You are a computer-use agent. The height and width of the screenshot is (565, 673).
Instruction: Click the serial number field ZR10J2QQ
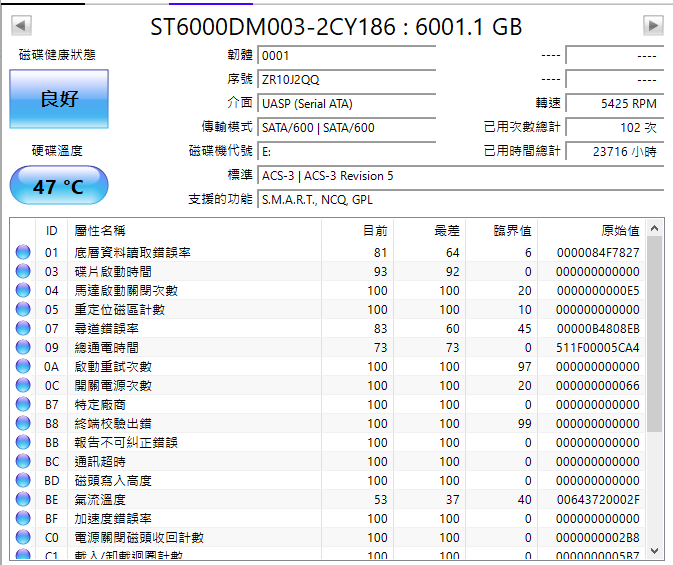(347, 79)
